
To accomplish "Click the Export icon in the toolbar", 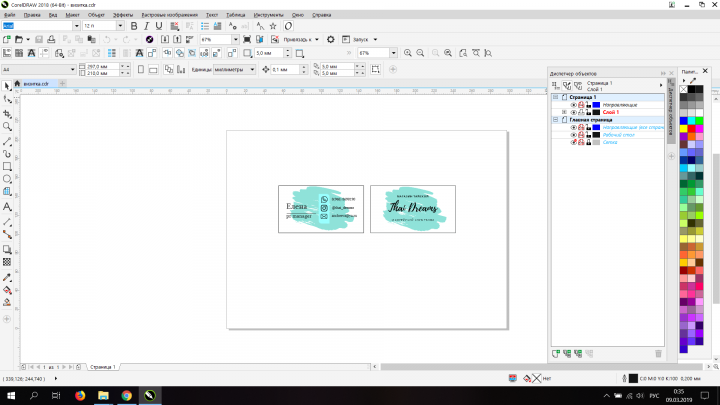I will pyautogui.click(x=177, y=39).
